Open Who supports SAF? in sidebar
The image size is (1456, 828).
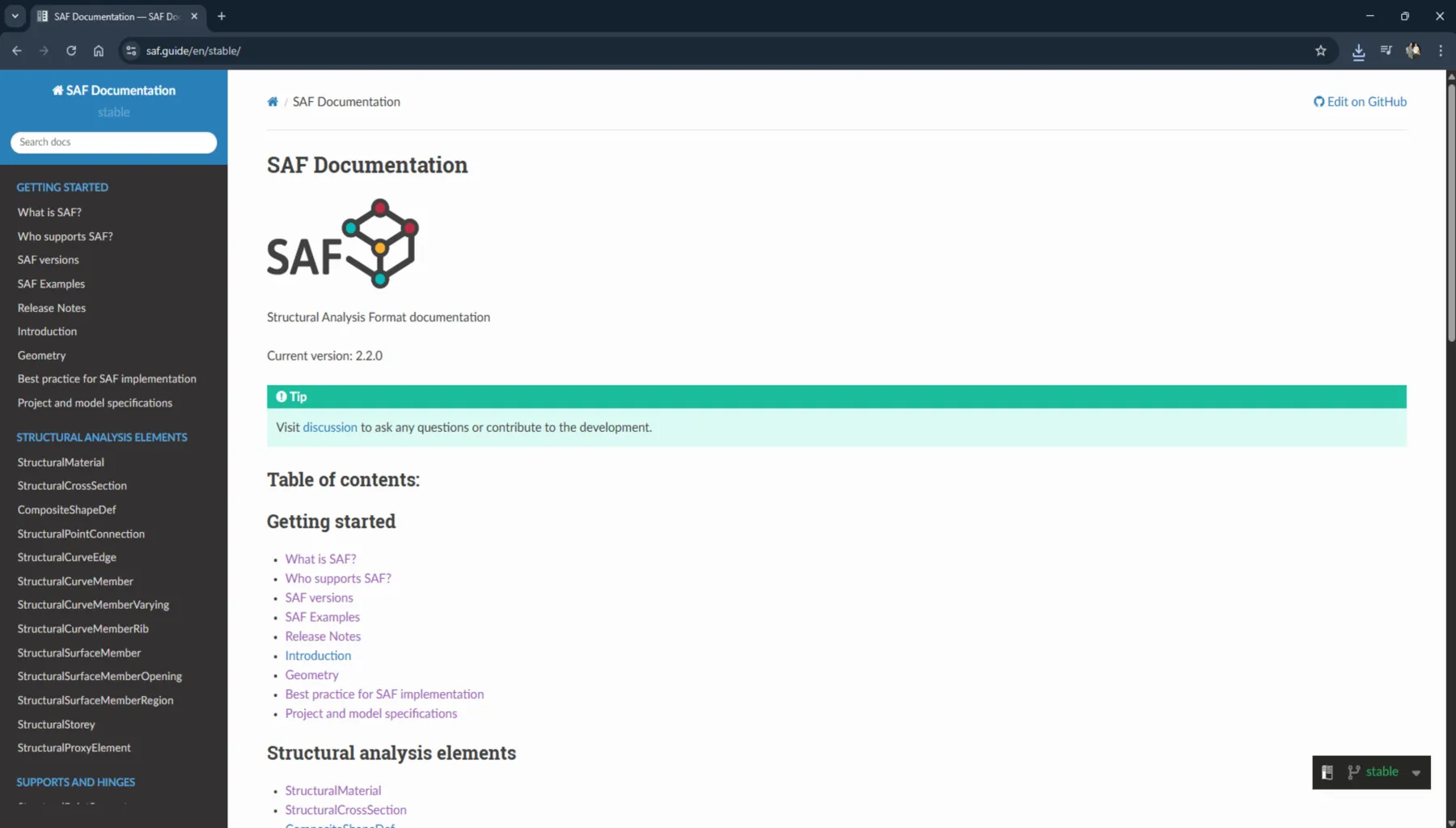66,236
